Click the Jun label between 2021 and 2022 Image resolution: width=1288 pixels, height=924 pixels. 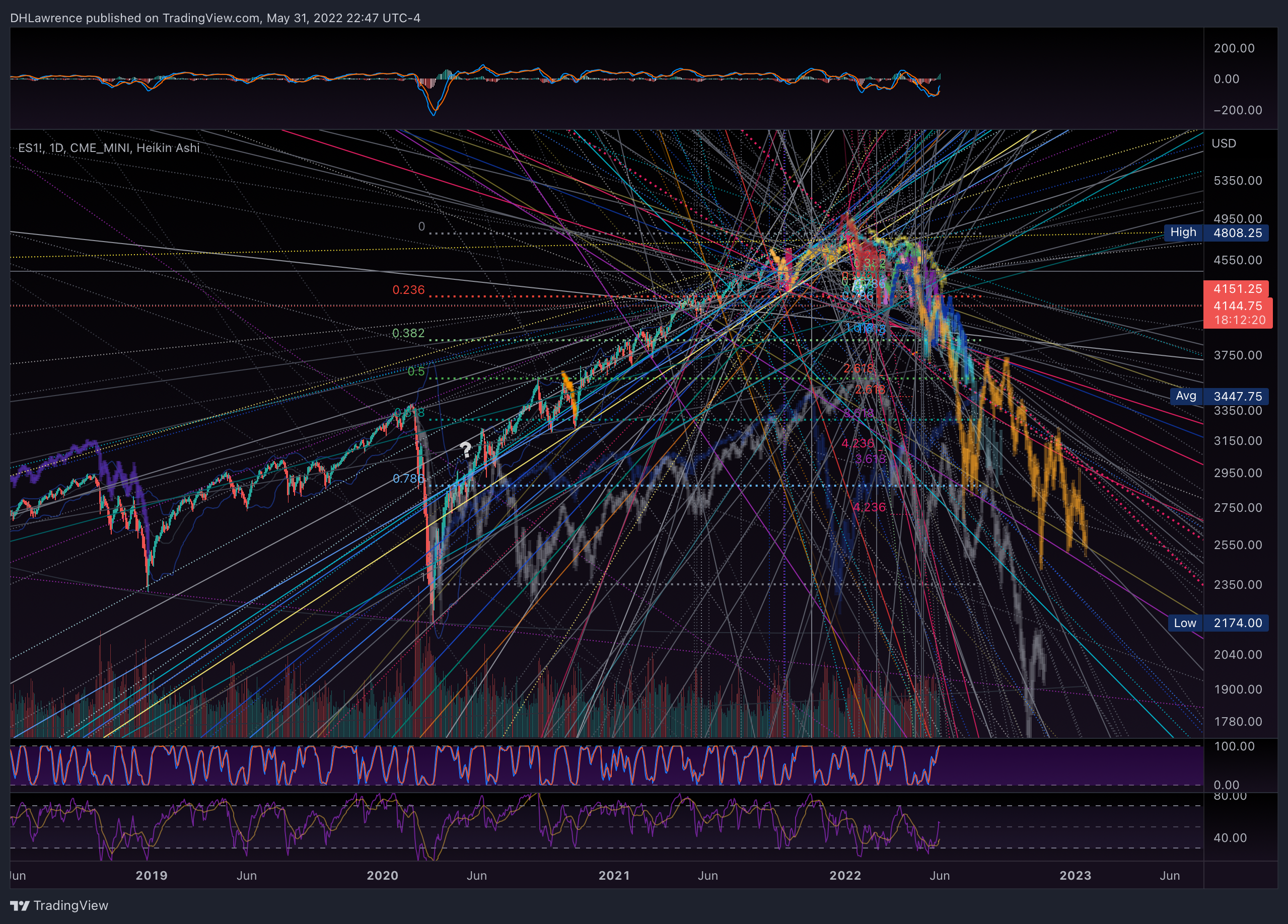(x=707, y=875)
